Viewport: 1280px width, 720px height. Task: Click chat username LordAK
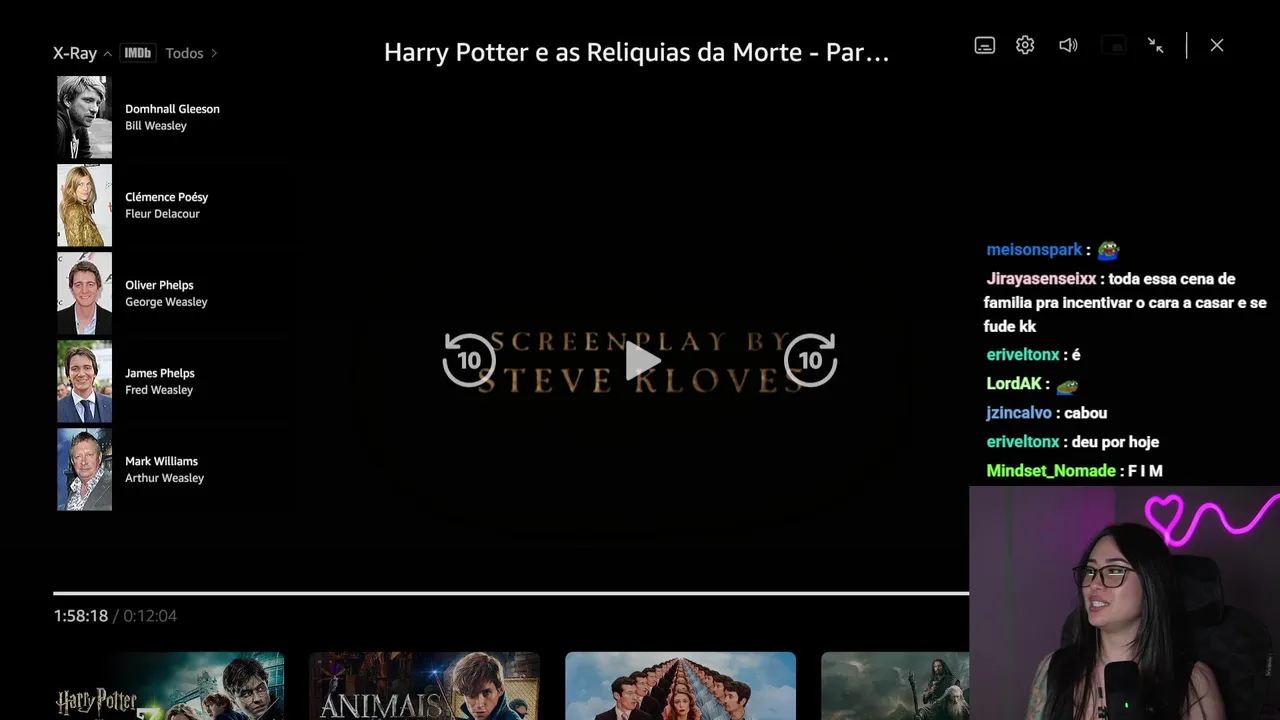(1014, 384)
